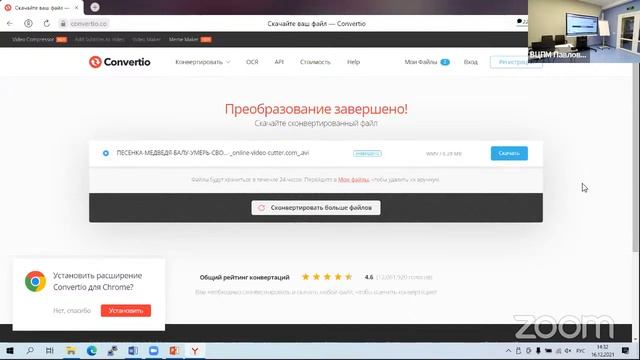The width and height of the screenshot is (640, 360).
Task: Go back to the previous page
Action: pyautogui.click(x=10, y=24)
